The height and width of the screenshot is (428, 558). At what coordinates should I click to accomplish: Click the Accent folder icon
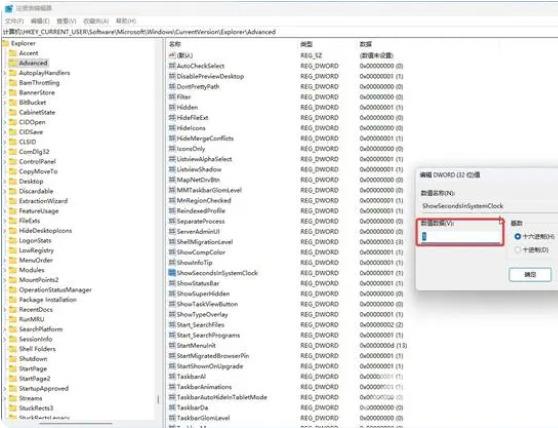(13, 53)
